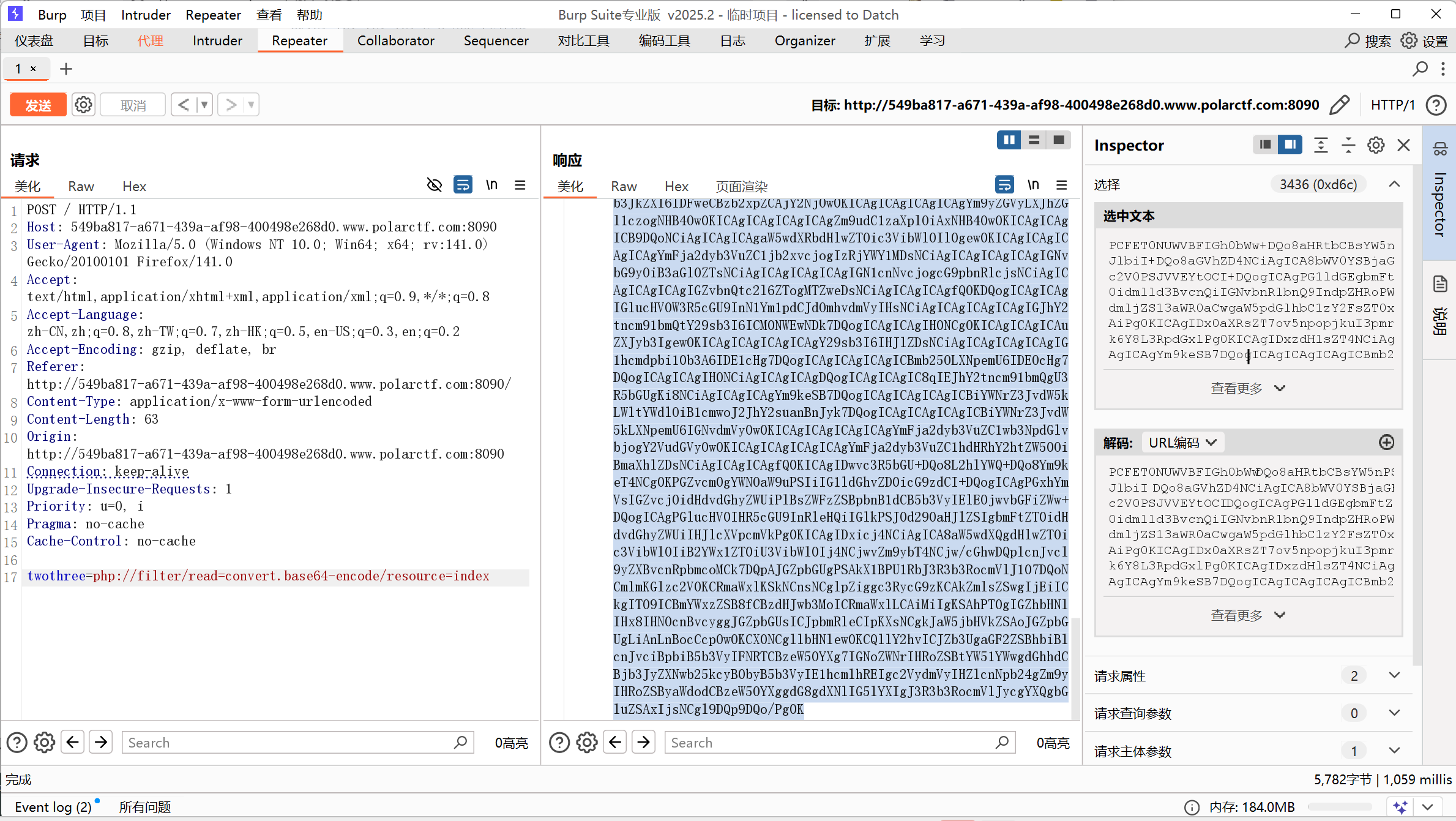
Task: Switch to side-by-side layout view icon
Action: 1009,140
